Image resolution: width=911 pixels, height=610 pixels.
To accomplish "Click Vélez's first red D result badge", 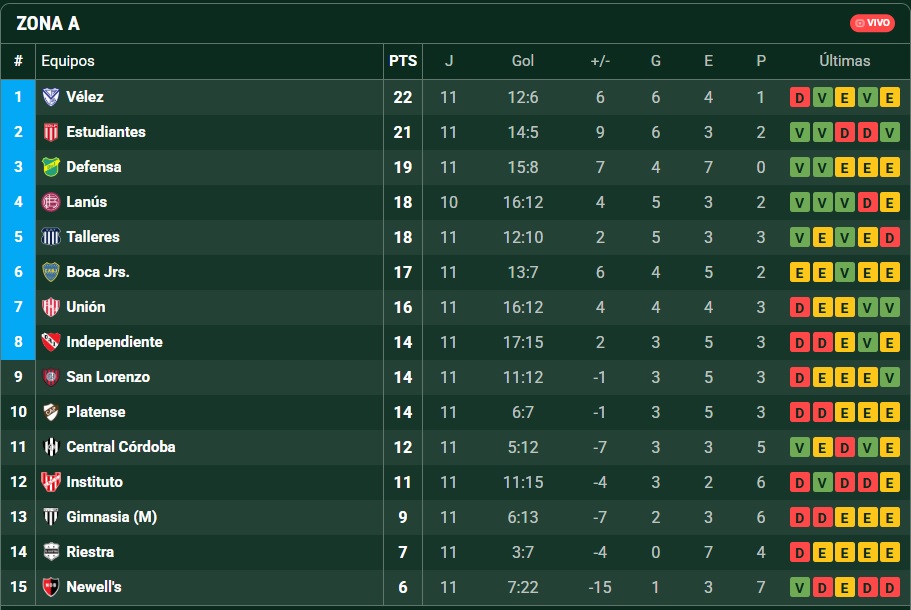I will [800, 97].
